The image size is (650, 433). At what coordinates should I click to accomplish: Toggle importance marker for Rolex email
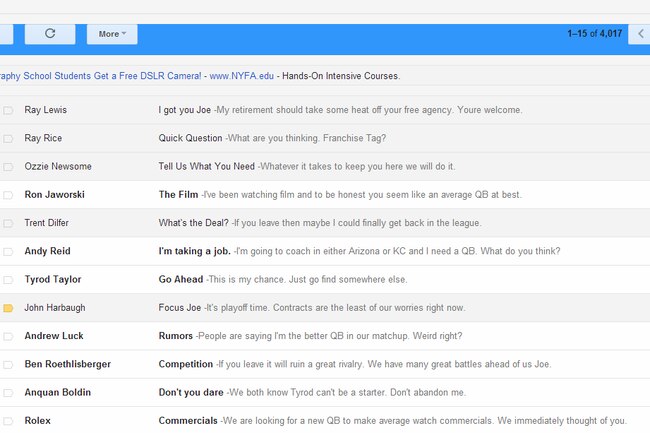8,421
